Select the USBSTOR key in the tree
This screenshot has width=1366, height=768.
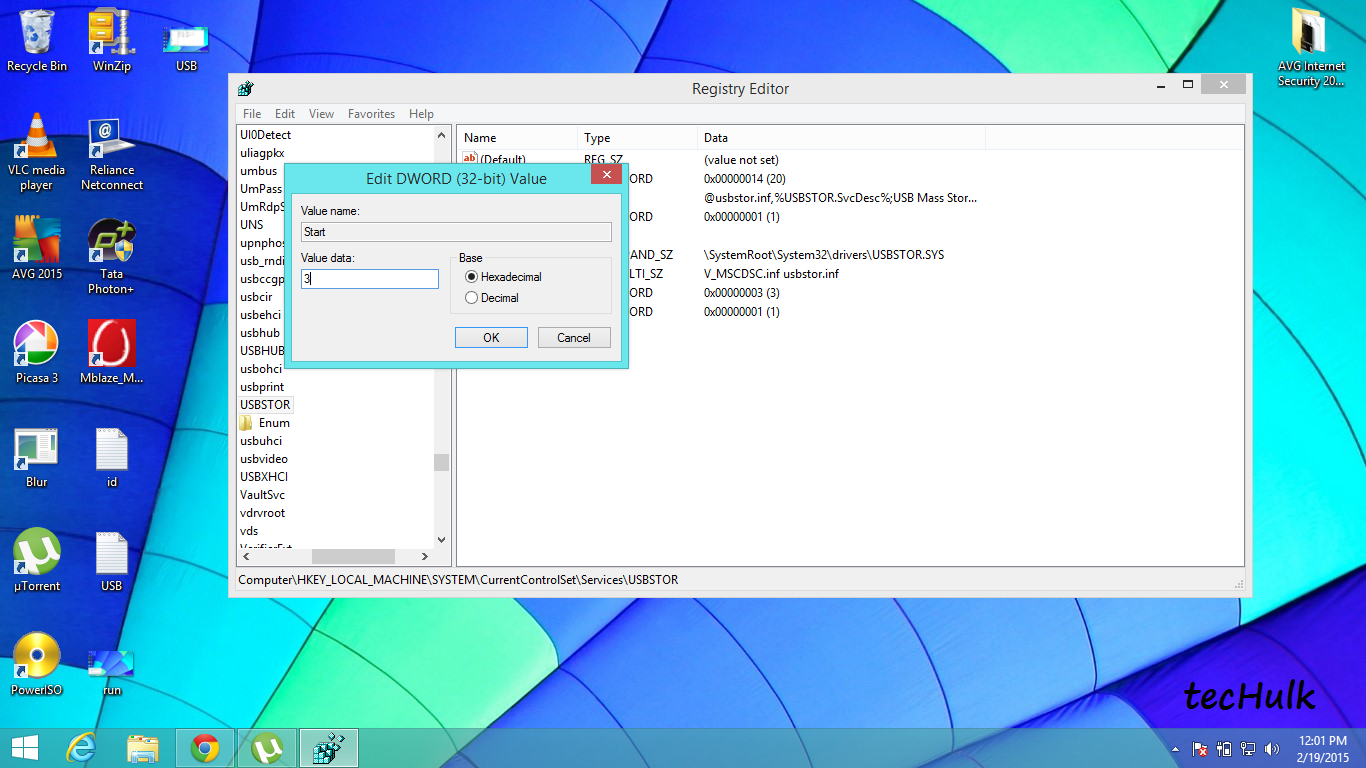click(x=264, y=404)
